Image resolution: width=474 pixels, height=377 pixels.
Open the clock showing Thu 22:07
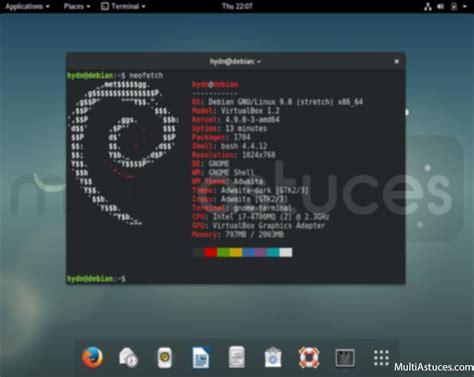(237, 6)
